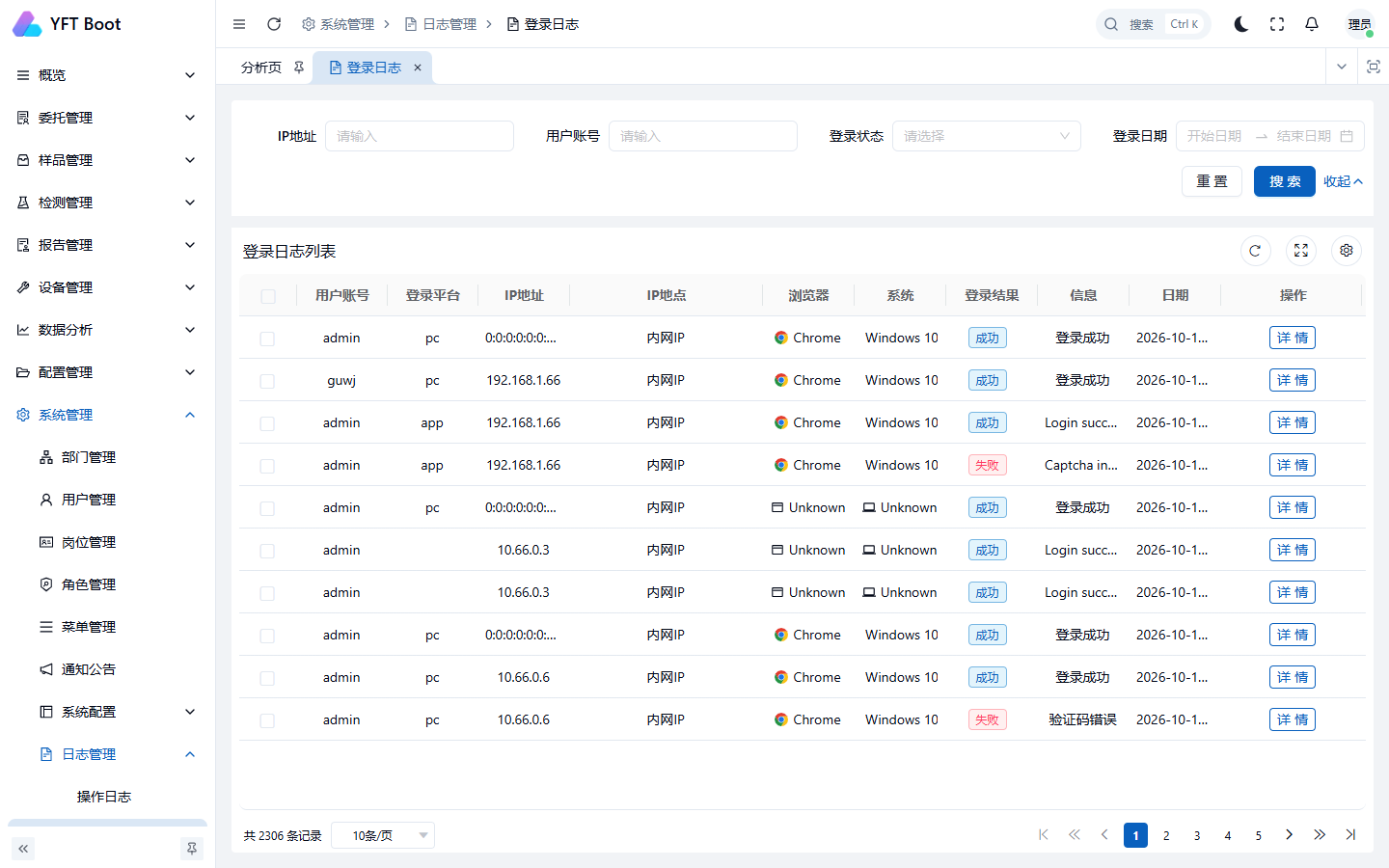Expand the table to fullscreen

pyautogui.click(x=1301, y=251)
